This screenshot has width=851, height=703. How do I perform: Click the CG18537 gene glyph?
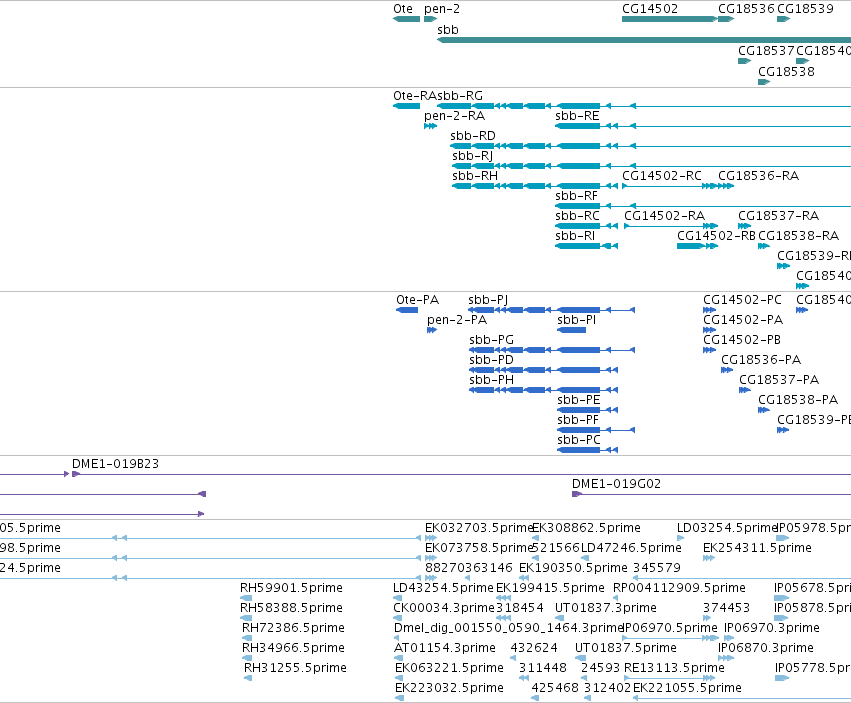pyautogui.click(x=745, y=61)
